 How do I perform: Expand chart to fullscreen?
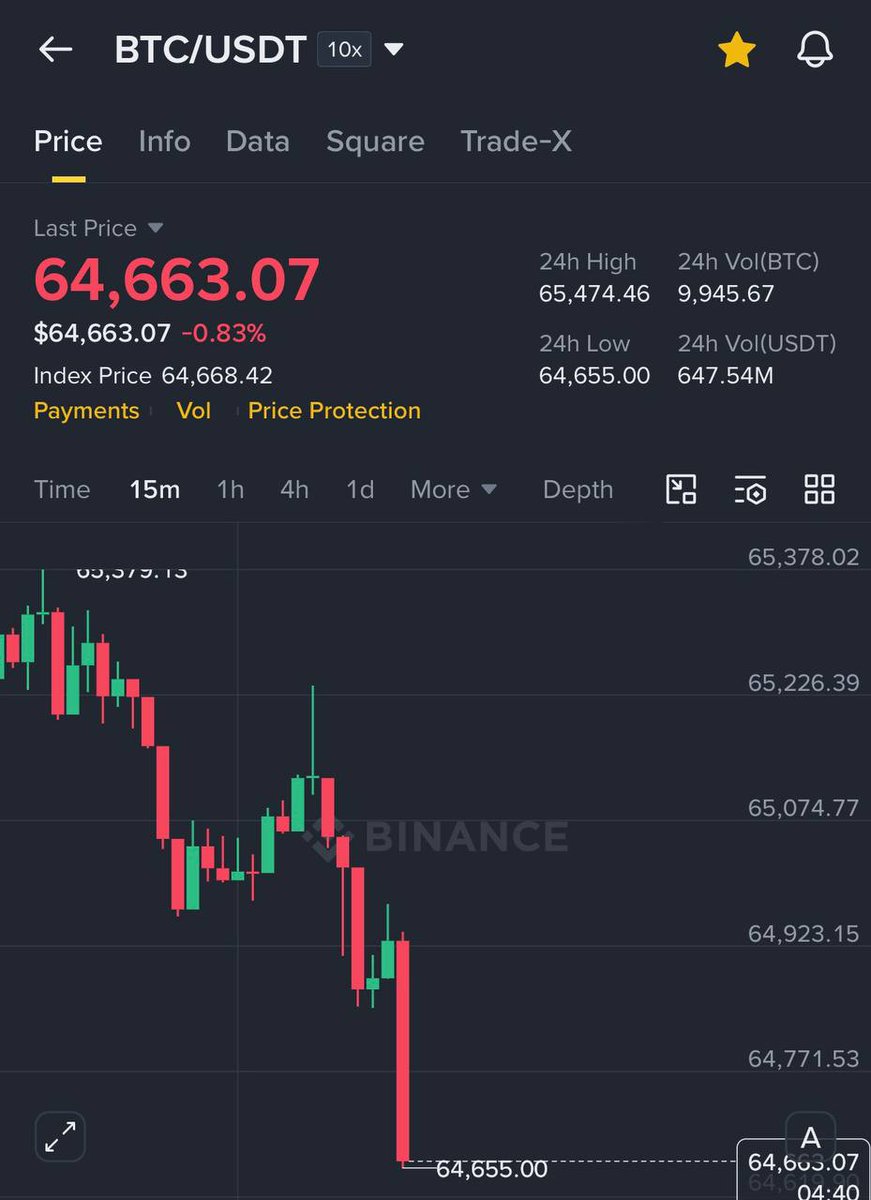click(60, 1137)
